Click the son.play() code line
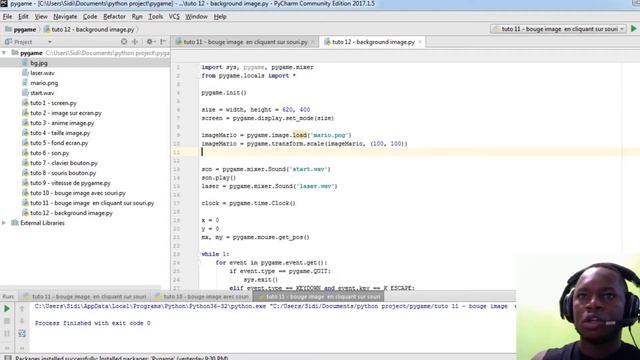This screenshot has width=640, height=360. click(x=218, y=178)
